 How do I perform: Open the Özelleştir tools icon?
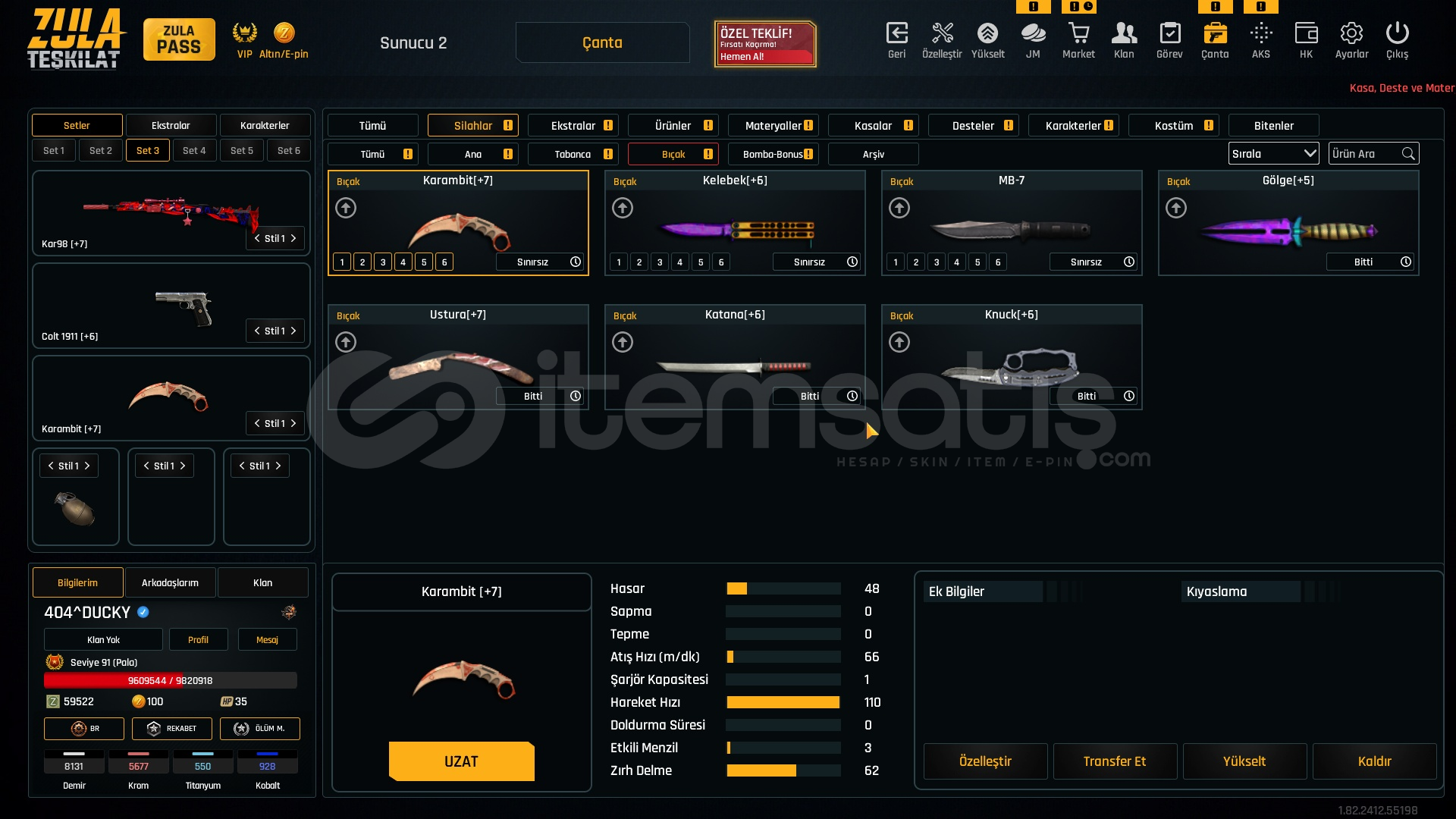point(942,33)
